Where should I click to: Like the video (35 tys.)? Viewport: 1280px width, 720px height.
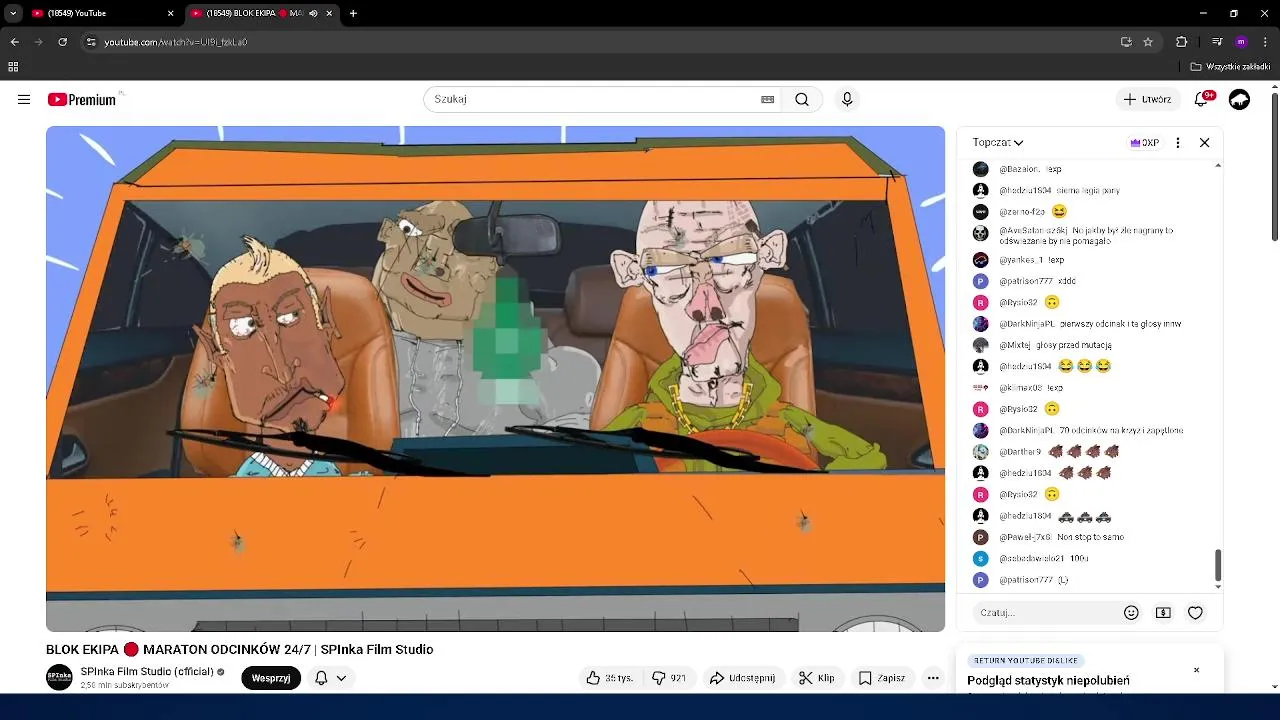point(609,678)
